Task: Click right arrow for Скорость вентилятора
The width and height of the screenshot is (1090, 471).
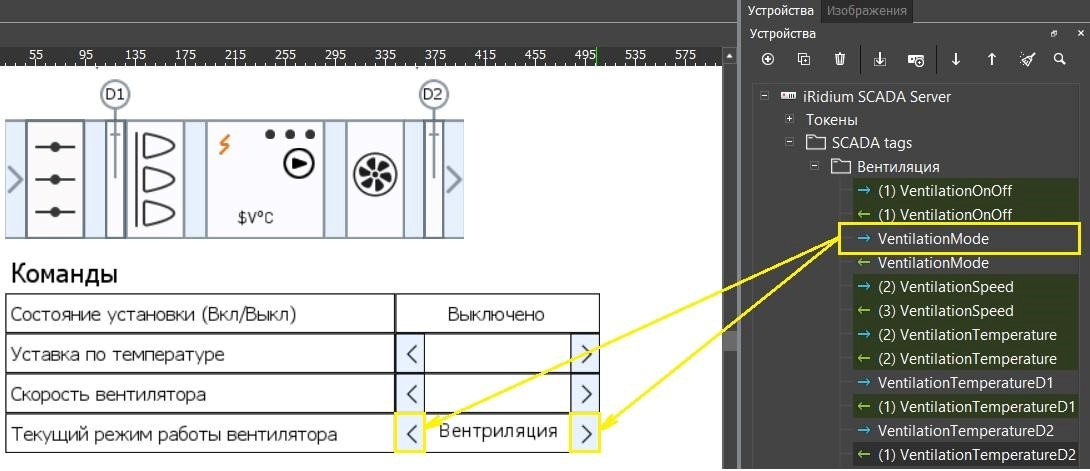Action: pyautogui.click(x=586, y=394)
